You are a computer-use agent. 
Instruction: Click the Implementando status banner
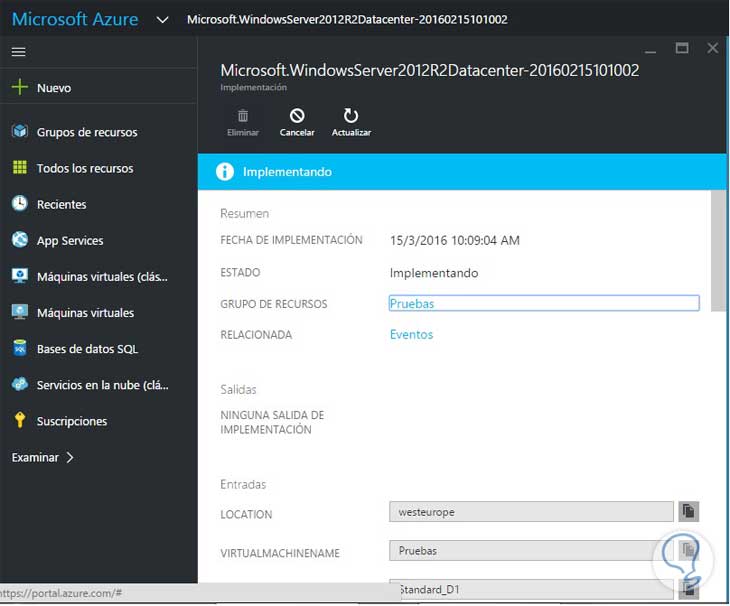(462, 172)
